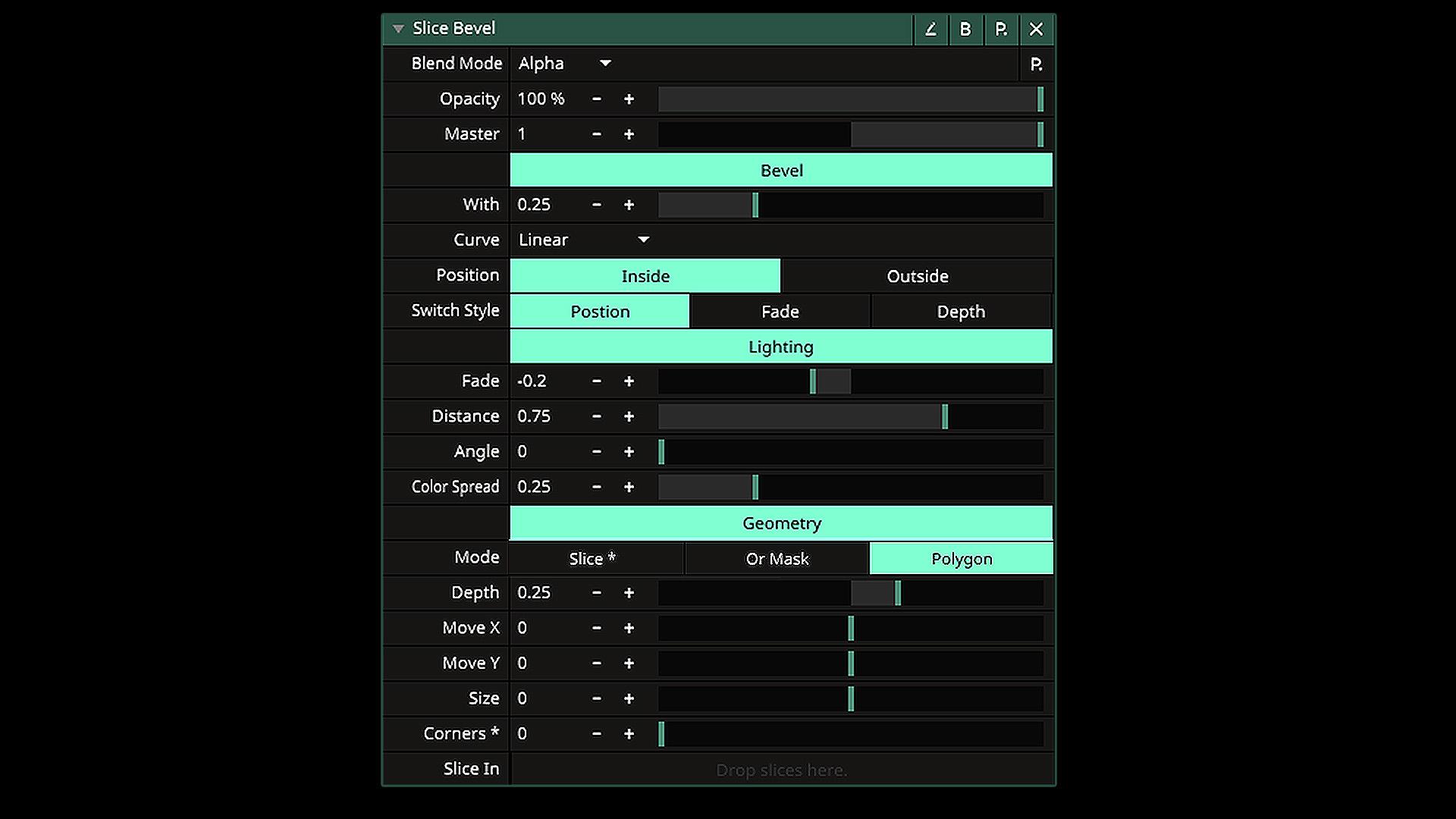Decrease Master value with minus
This screenshot has height=819, width=1456.
[x=597, y=134]
